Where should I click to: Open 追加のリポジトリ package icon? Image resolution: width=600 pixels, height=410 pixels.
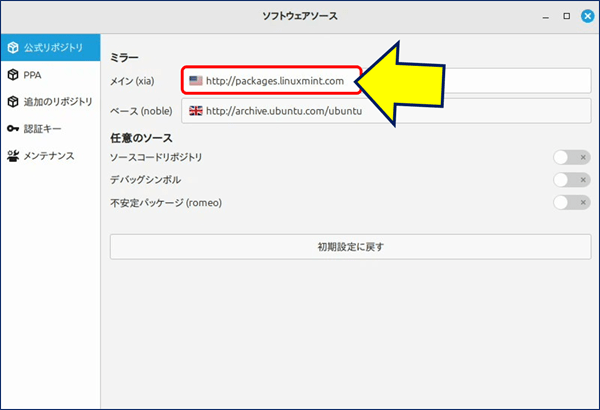pos(13,102)
